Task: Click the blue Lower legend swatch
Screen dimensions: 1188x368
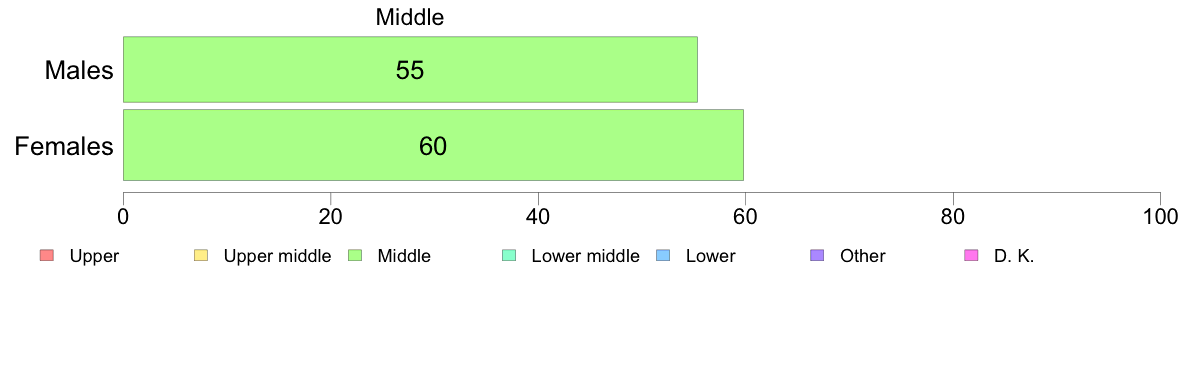Action: [663, 256]
